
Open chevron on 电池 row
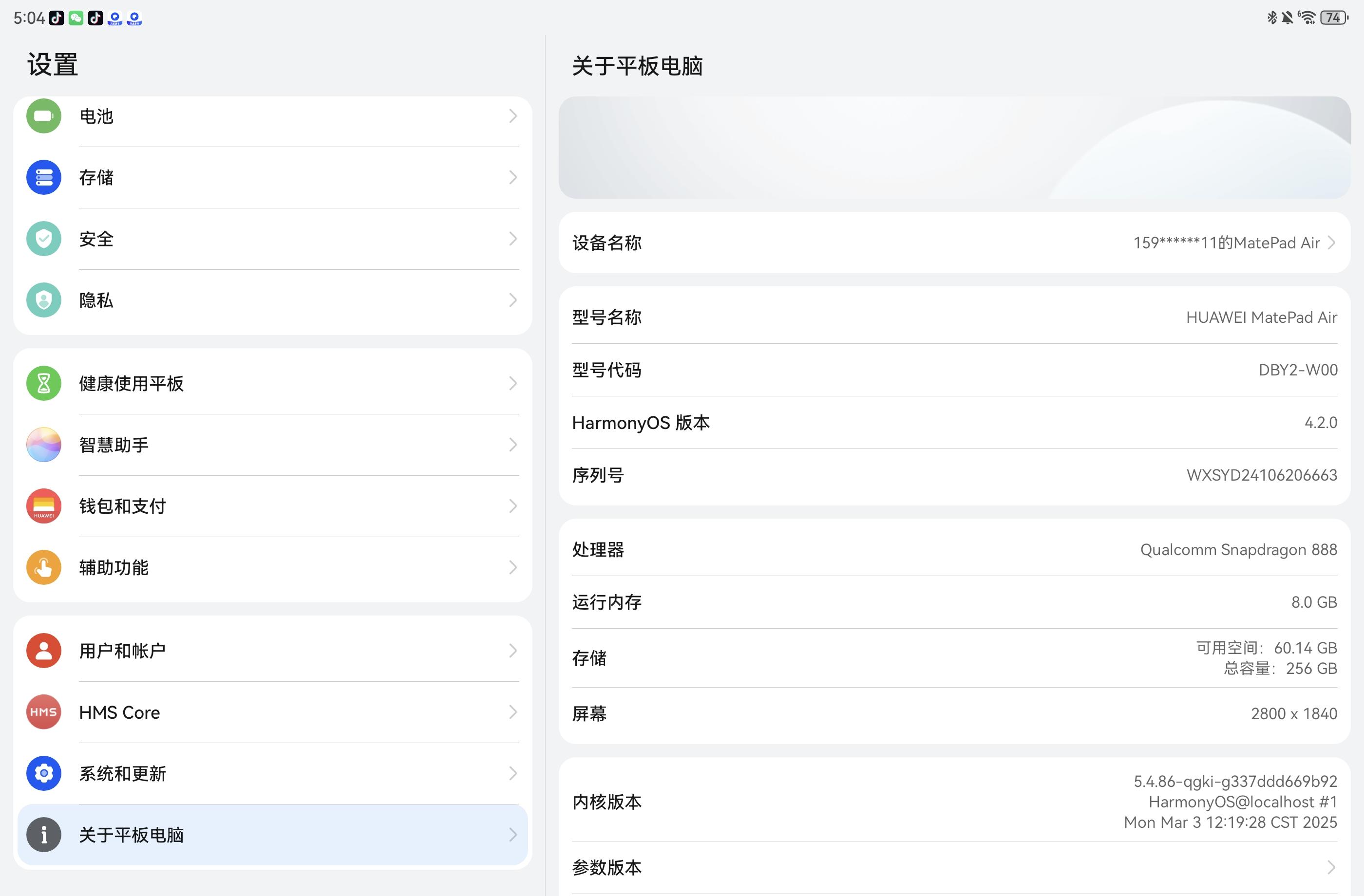(513, 116)
